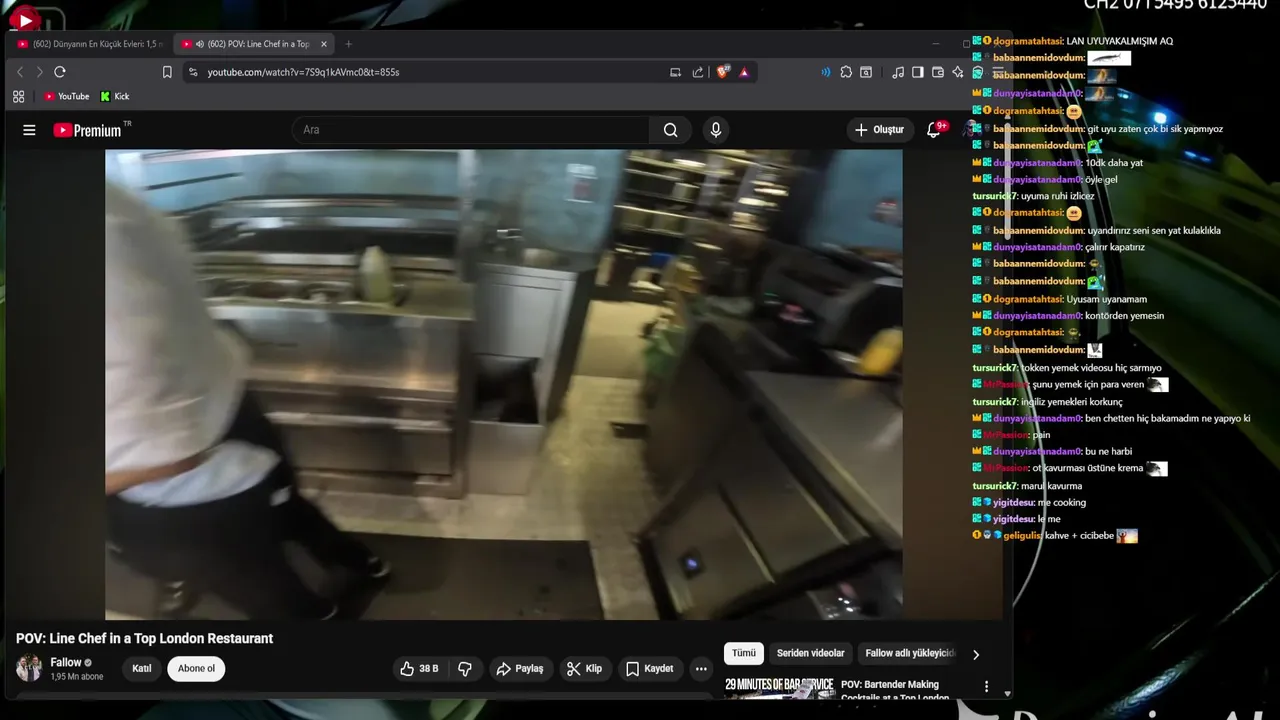This screenshot has width=1280, height=720.
Task: Open the Fallow channel name link
Action: coord(66,662)
